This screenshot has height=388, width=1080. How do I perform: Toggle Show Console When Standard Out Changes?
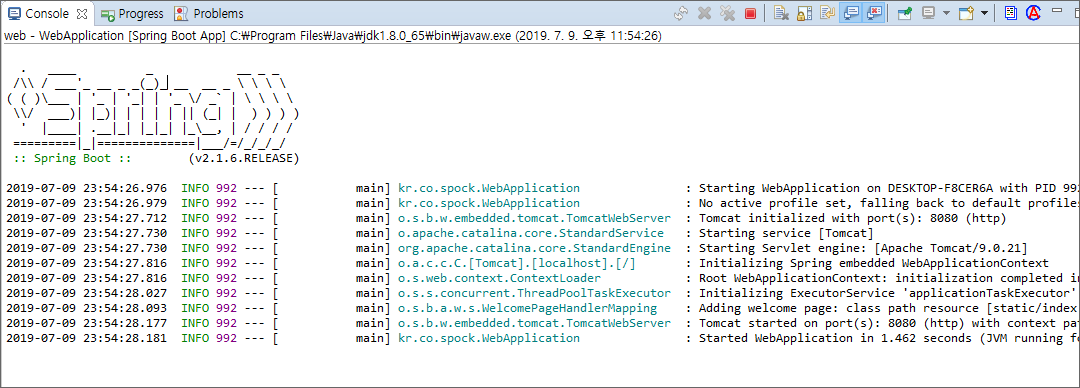click(x=851, y=12)
